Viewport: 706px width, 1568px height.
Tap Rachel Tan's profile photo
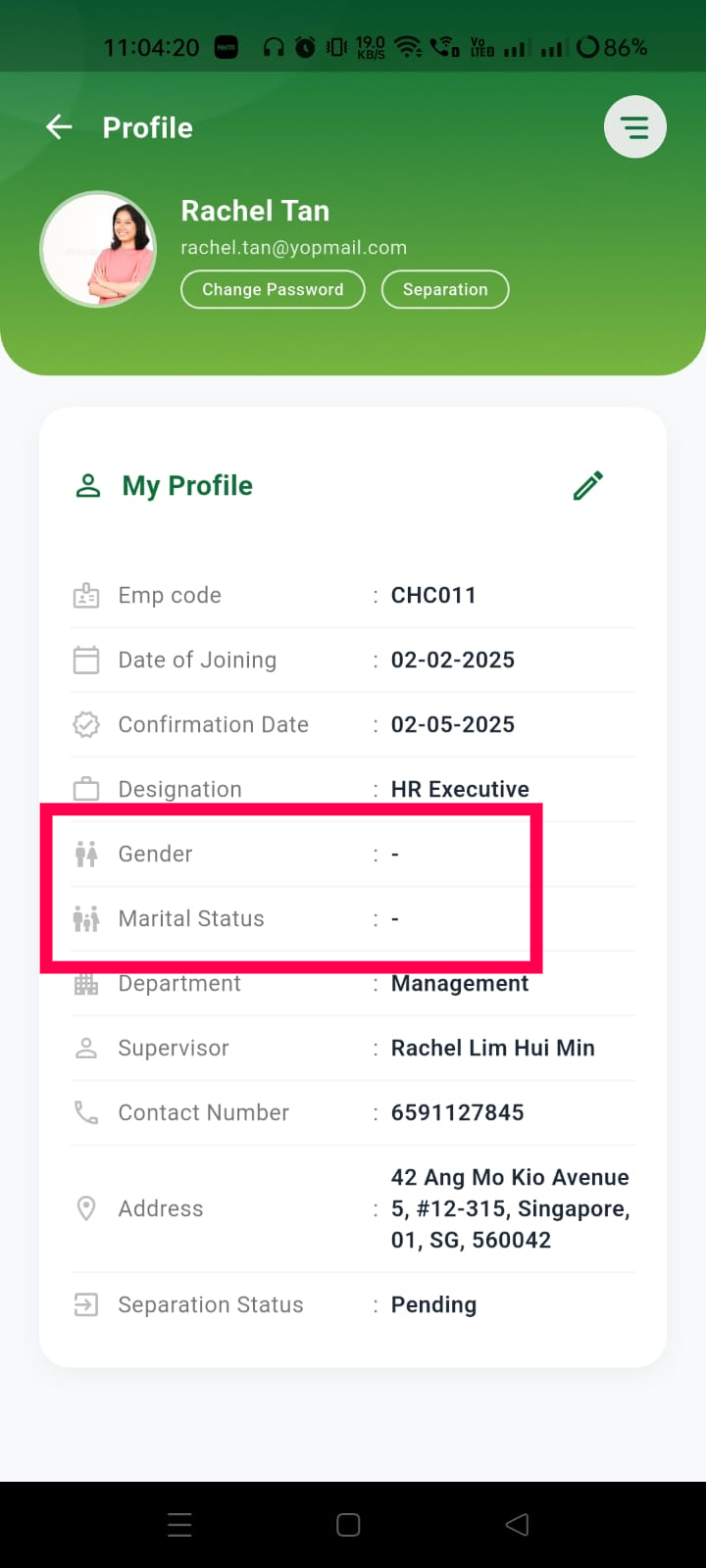(98, 249)
